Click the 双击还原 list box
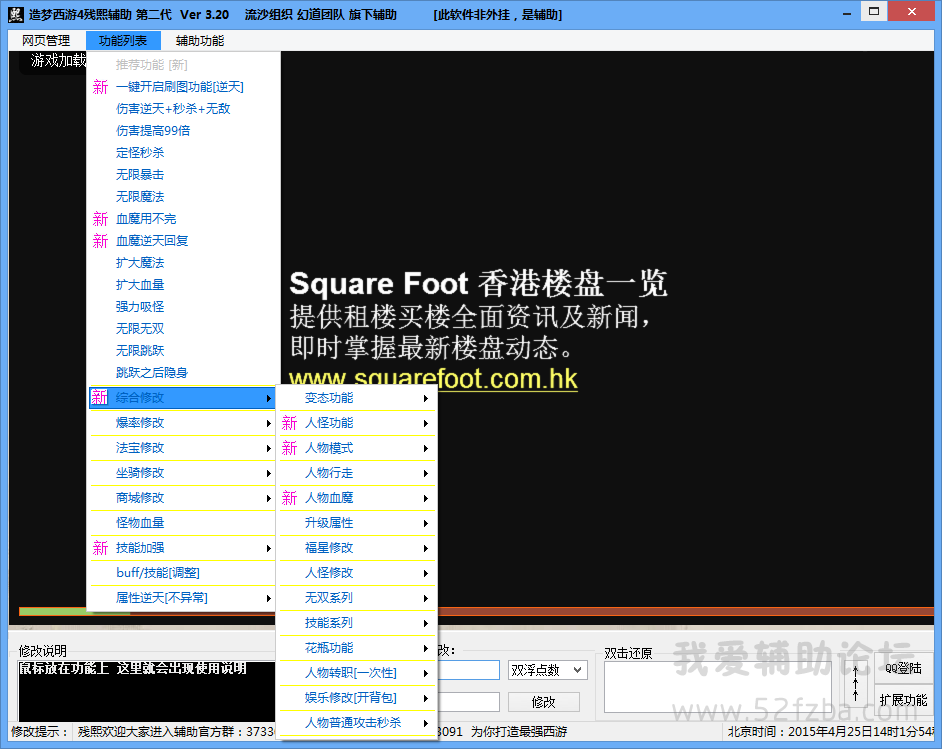This screenshot has height=749, width=942. tap(717, 687)
